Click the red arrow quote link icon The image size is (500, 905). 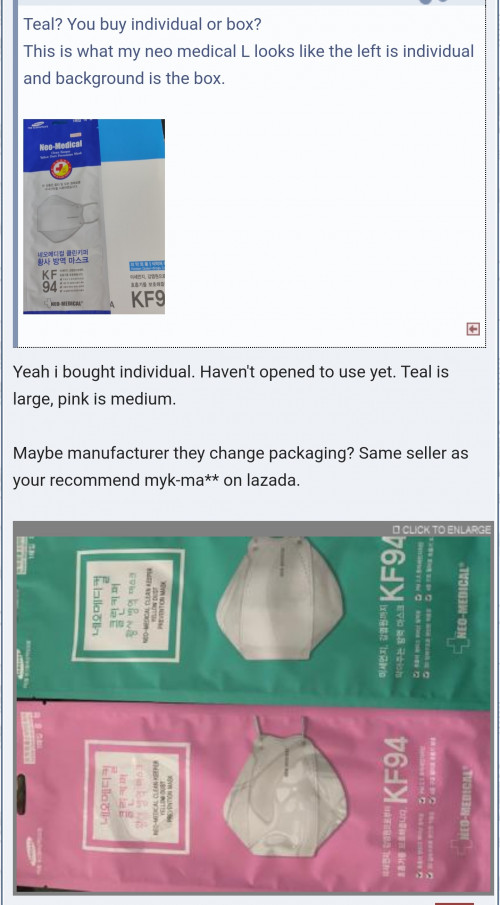[x=473, y=329]
